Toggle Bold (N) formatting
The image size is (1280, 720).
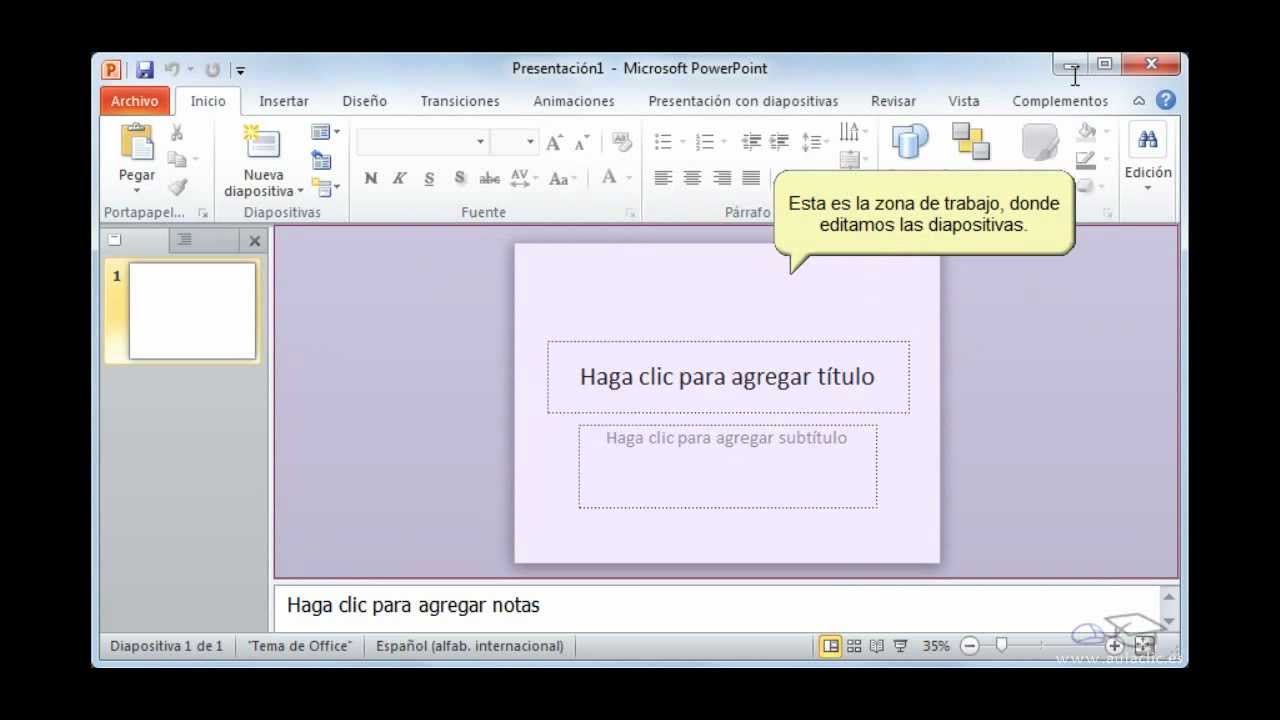coord(371,178)
